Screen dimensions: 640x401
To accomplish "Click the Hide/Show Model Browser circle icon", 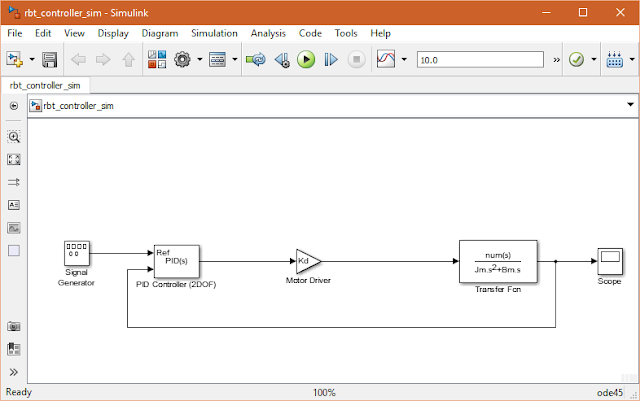I will (x=14, y=106).
